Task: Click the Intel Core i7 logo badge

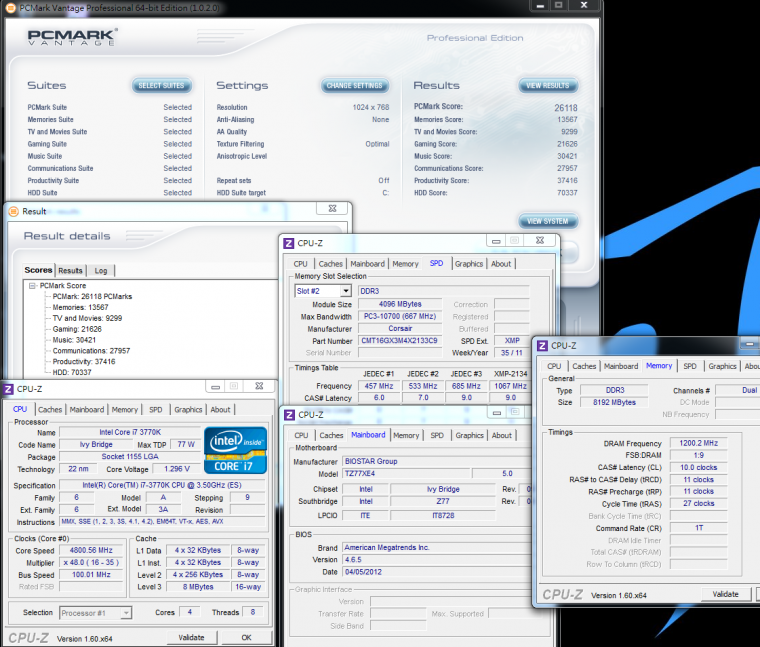Action: tap(234, 449)
